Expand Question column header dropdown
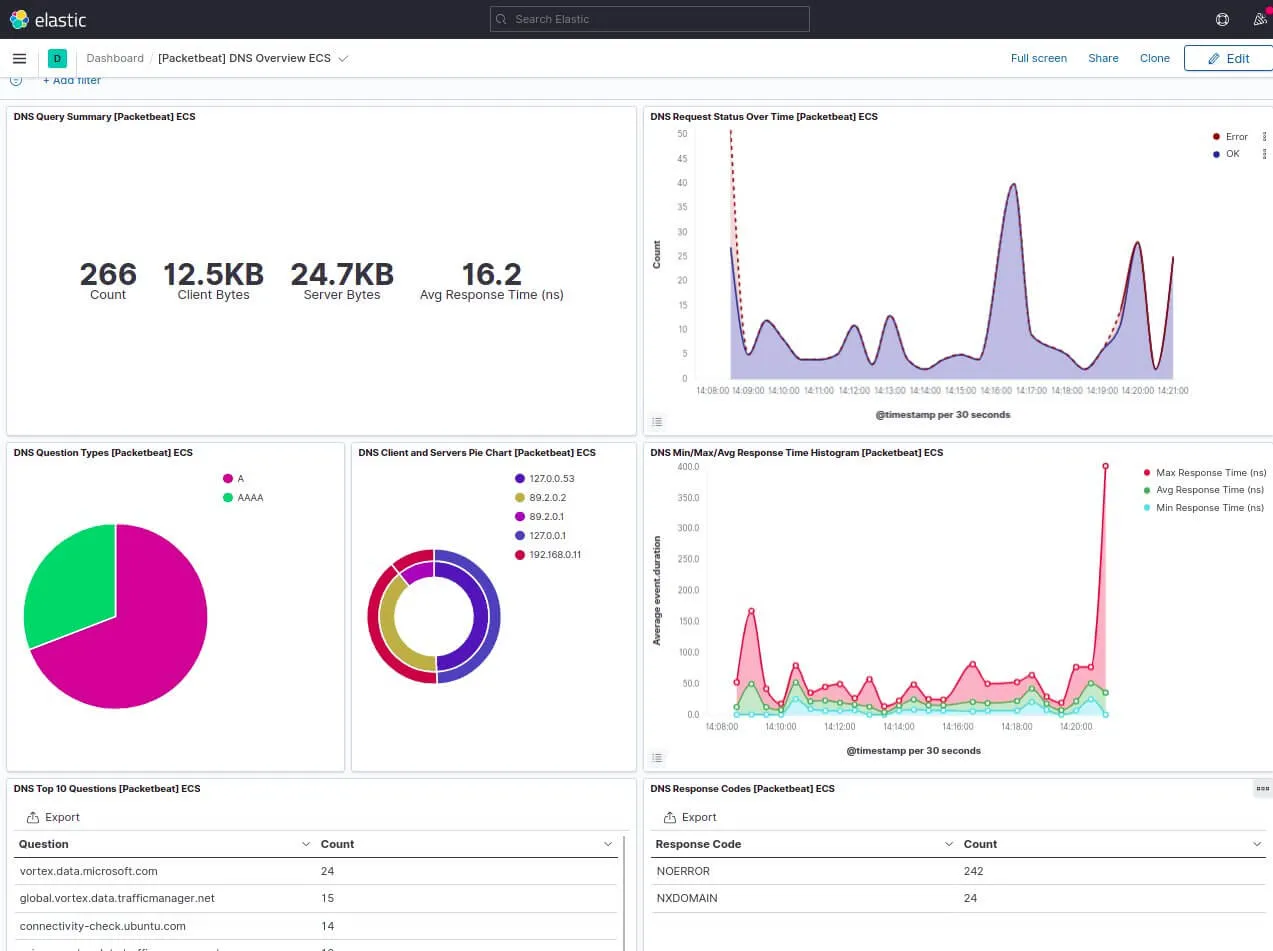 pyautogui.click(x=306, y=844)
